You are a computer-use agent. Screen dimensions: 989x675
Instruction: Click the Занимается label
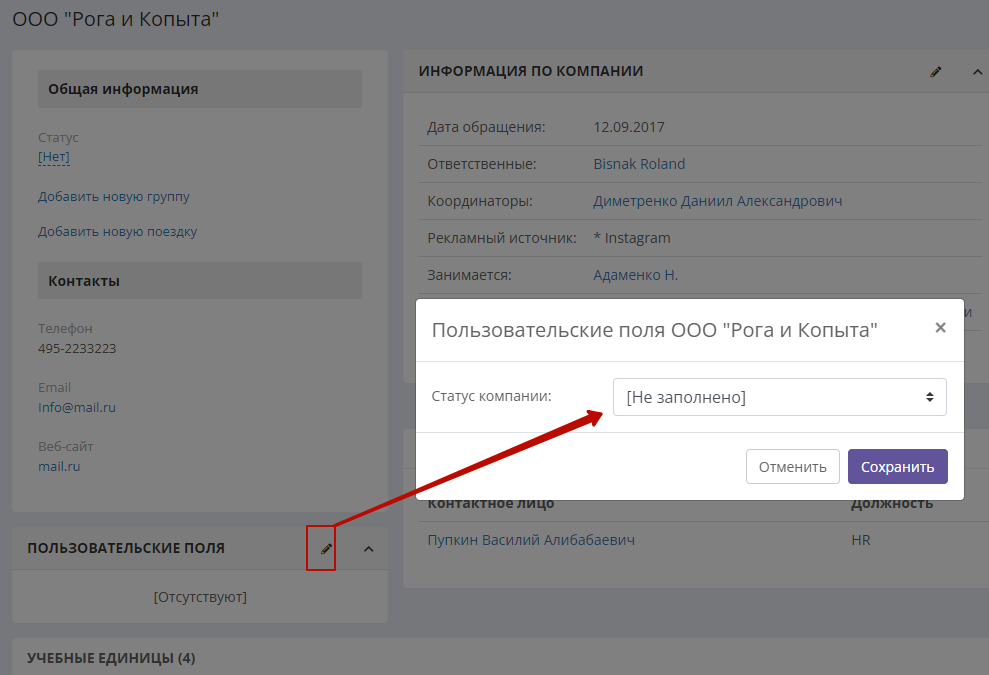point(470,275)
